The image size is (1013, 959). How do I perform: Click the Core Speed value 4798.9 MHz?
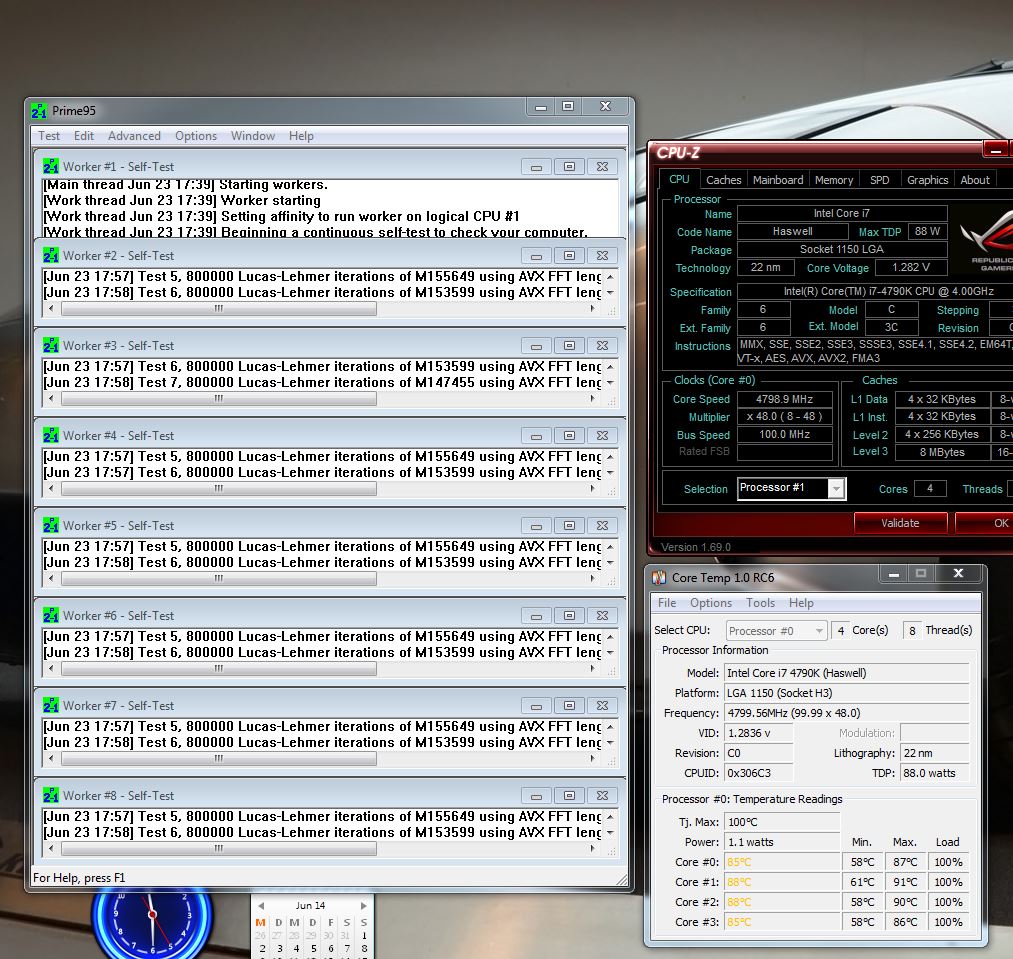[784, 399]
